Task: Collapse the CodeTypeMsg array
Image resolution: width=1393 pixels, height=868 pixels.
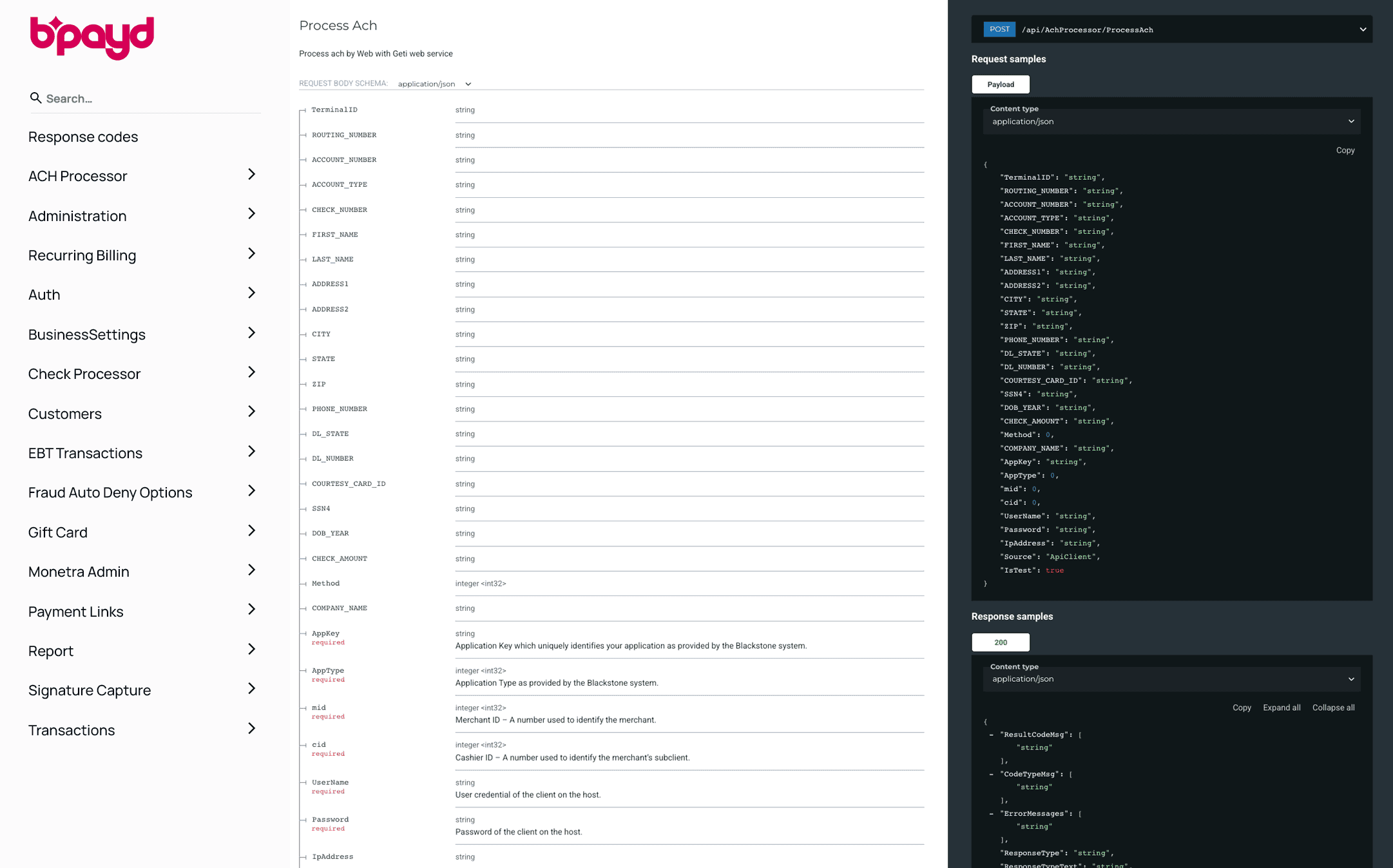Action: point(991,774)
